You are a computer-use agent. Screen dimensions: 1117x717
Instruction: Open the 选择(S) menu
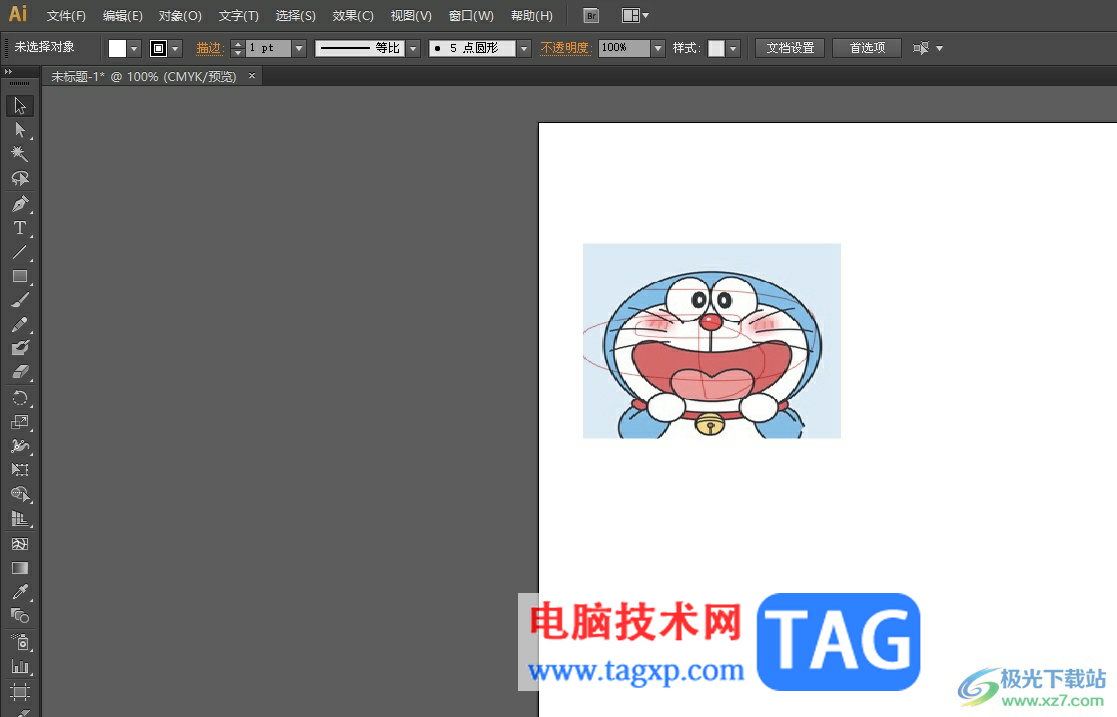coord(296,16)
